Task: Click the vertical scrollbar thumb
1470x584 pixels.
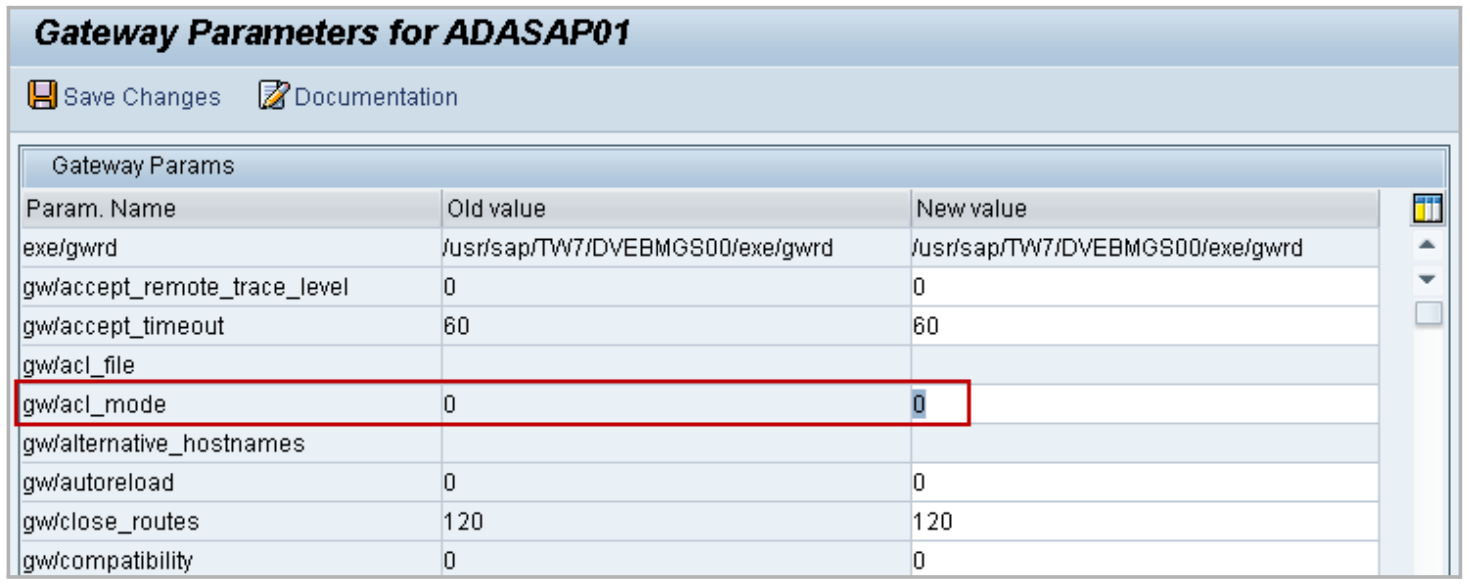Action: point(1427,314)
